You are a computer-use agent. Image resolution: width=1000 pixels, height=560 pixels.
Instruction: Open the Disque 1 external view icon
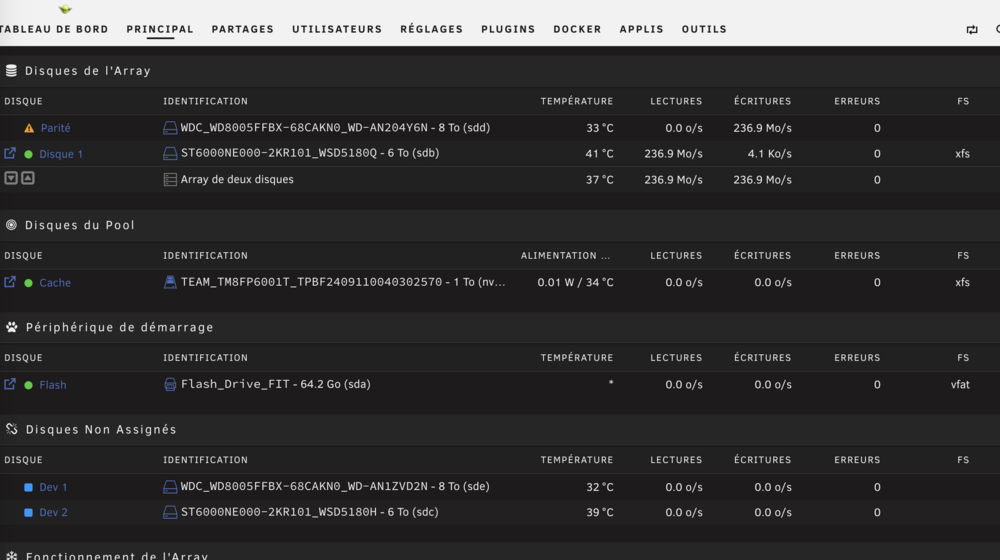click(x=10, y=154)
